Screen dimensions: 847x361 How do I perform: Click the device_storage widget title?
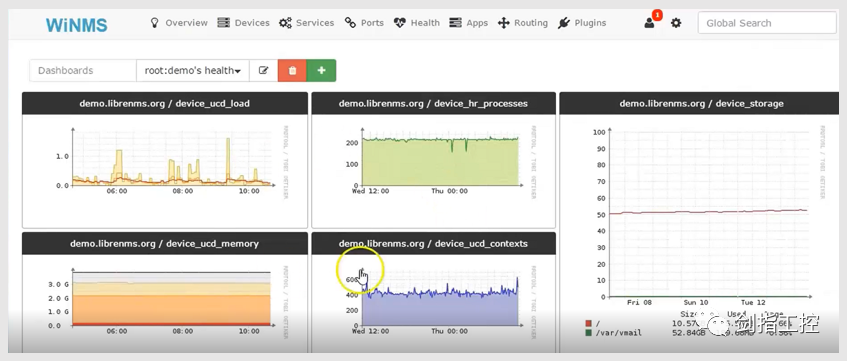coord(701,103)
